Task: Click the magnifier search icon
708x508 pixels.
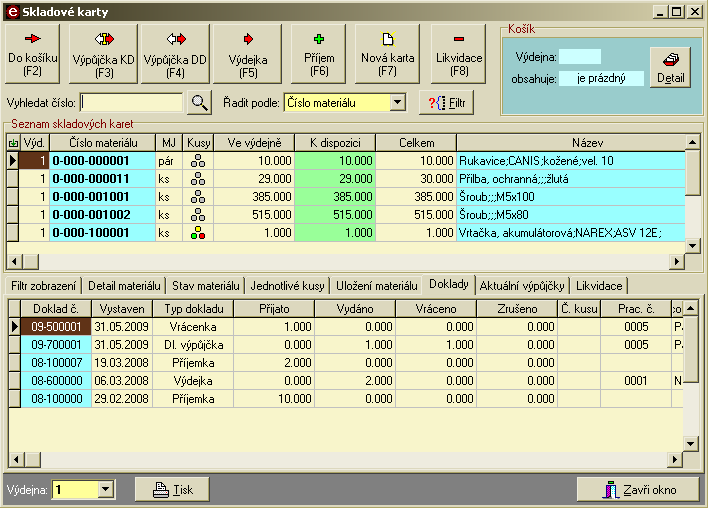Action: 200,102
